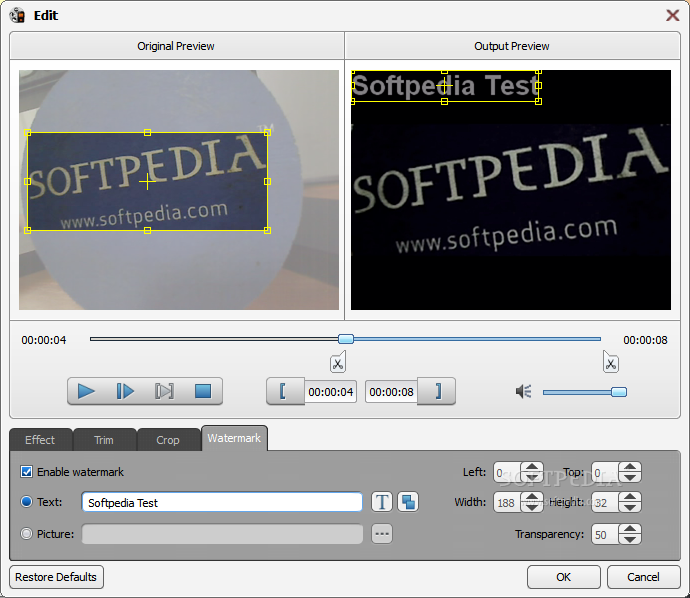Viewport: 690px width, 598px height.
Task: Click the Transparency value field
Action: (605, 534)
